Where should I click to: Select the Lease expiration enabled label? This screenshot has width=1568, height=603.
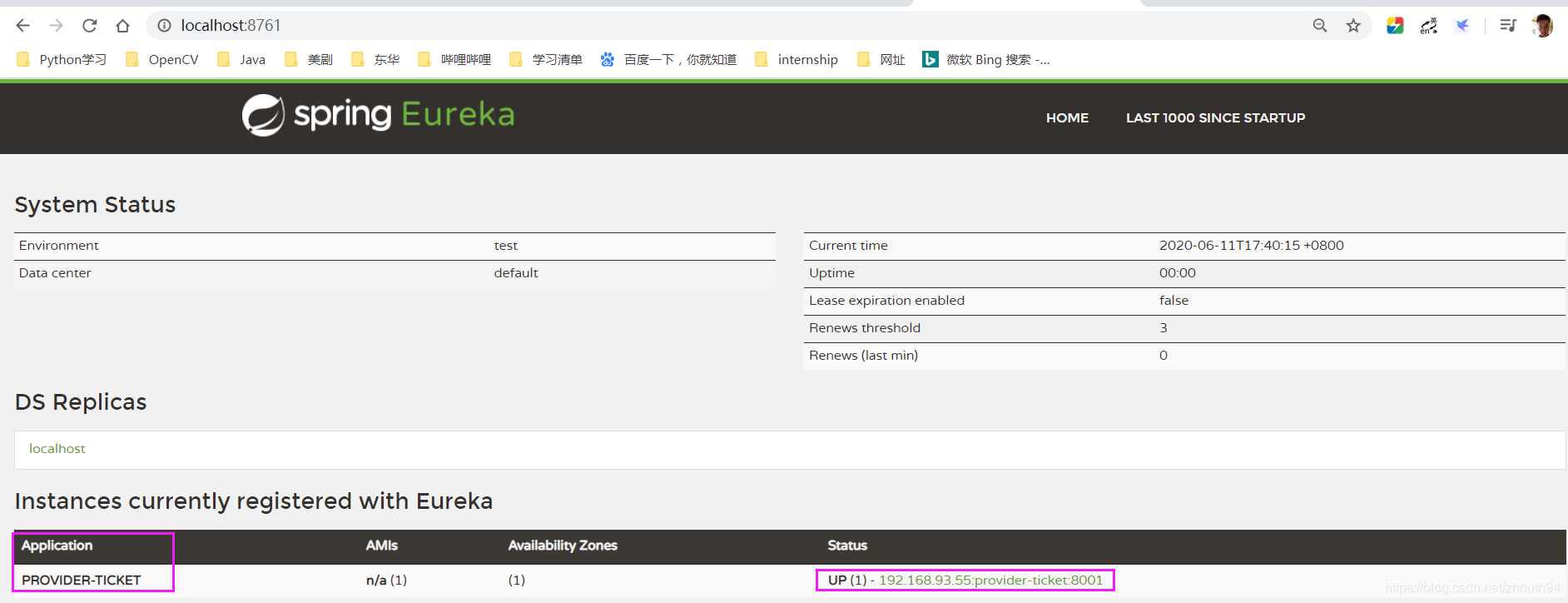point(887,301)
